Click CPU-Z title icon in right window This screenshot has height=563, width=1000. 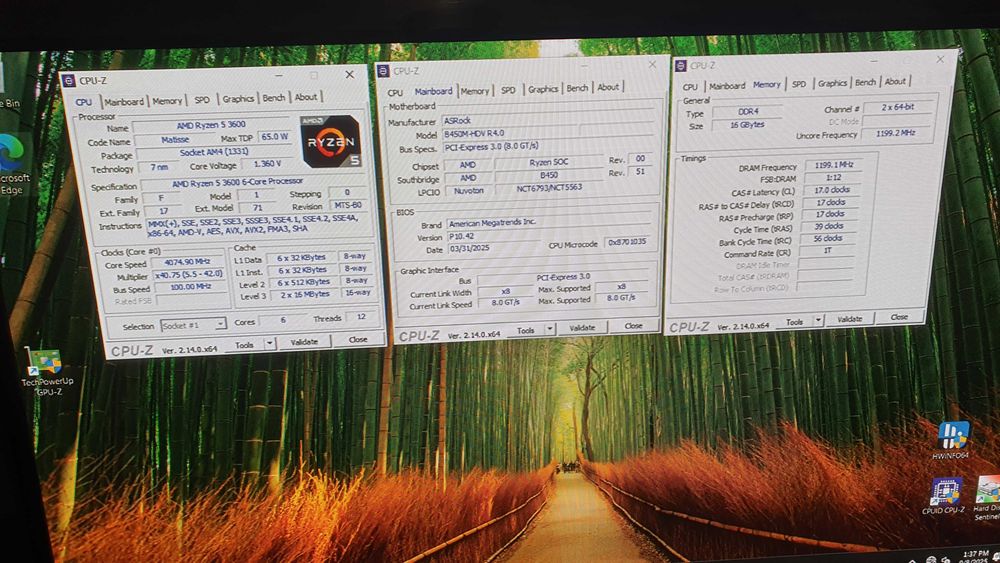(680, 66)
